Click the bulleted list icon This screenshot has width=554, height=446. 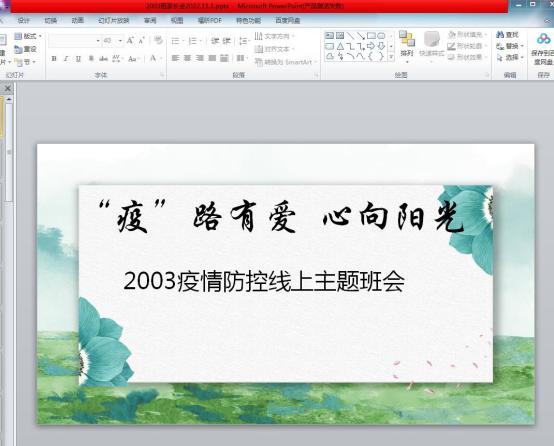click(176, 41)
